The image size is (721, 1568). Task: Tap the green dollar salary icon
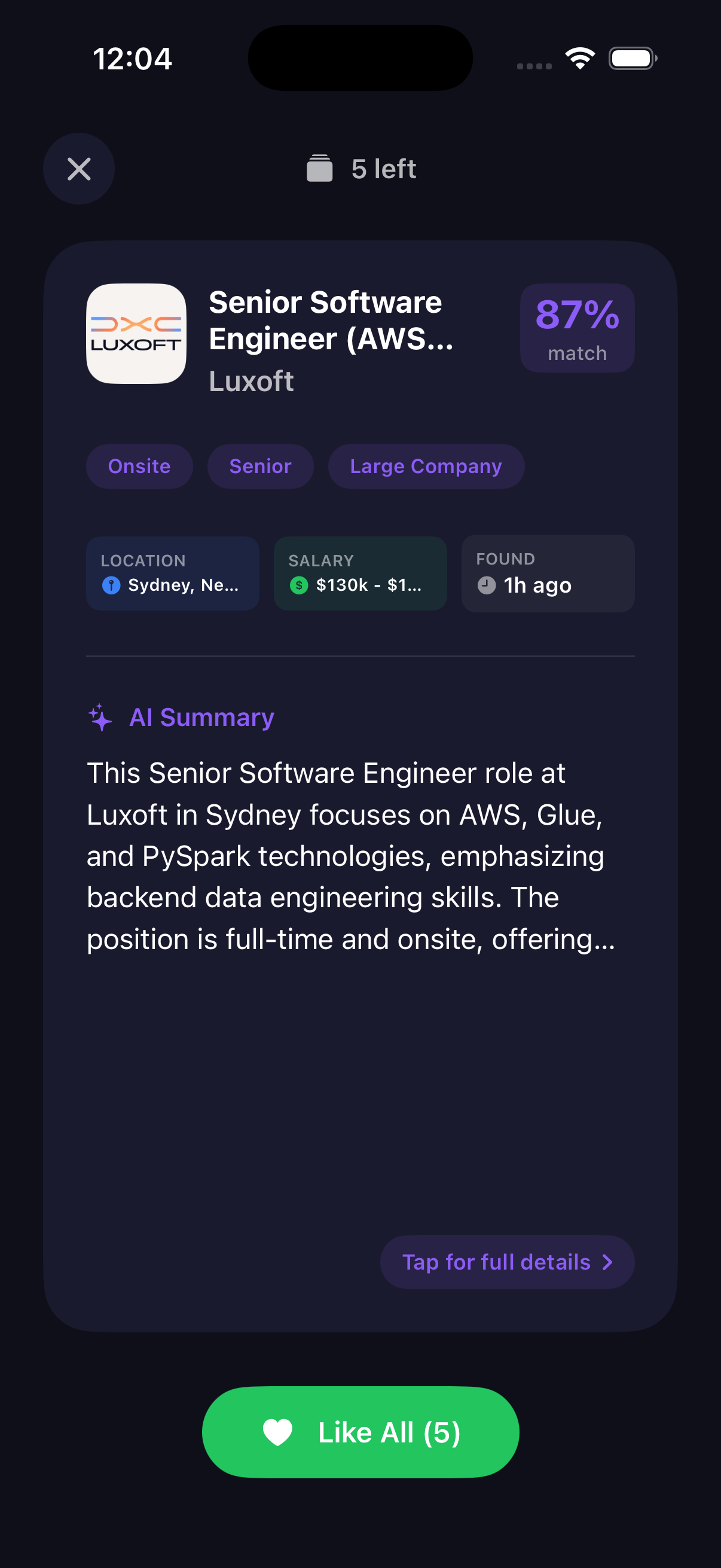pos(299,585)
